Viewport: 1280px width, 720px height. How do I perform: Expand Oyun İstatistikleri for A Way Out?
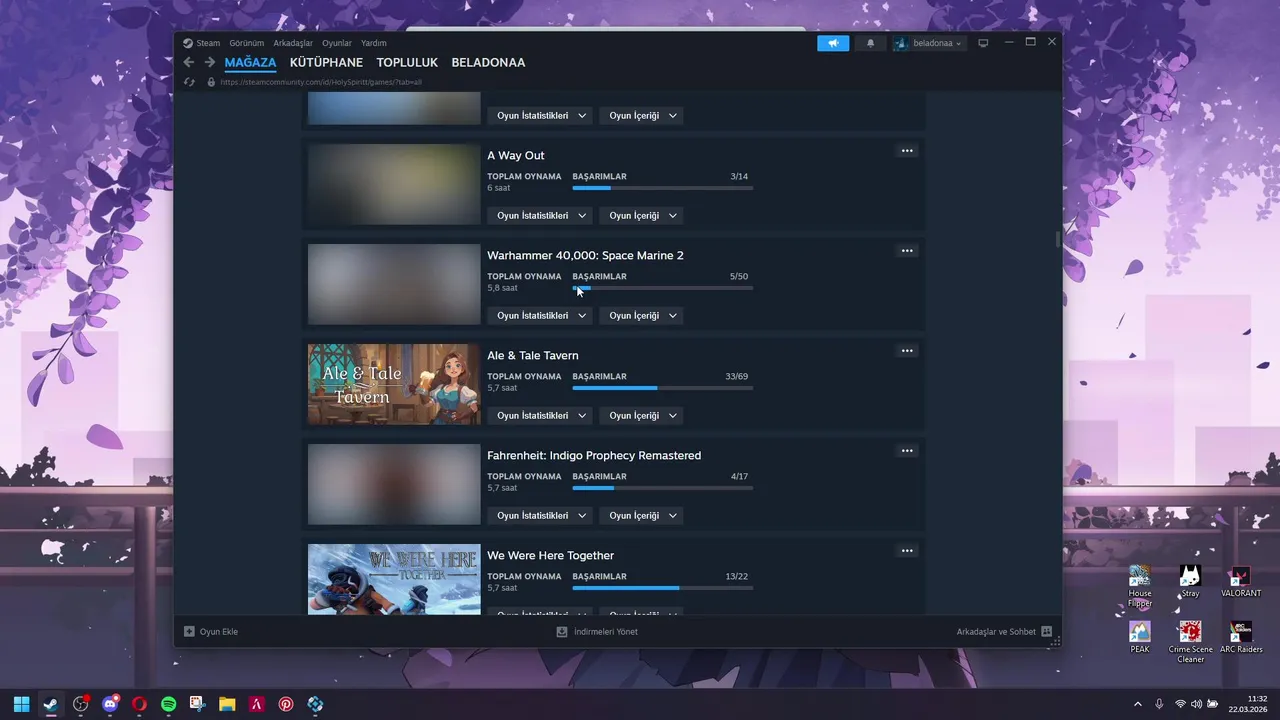pos(541,216)
